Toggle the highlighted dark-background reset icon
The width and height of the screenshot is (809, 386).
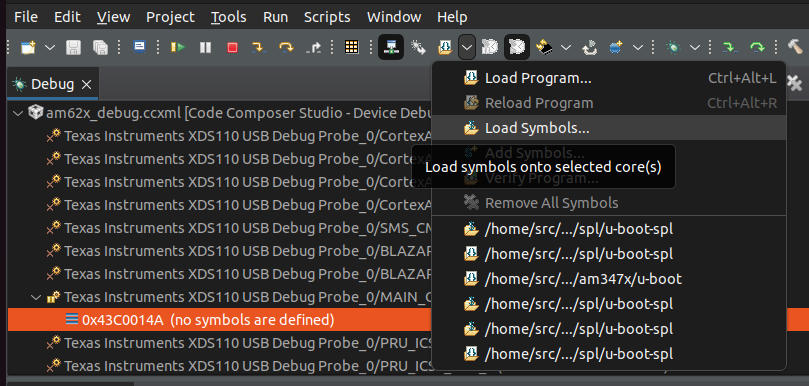(517, 47)
